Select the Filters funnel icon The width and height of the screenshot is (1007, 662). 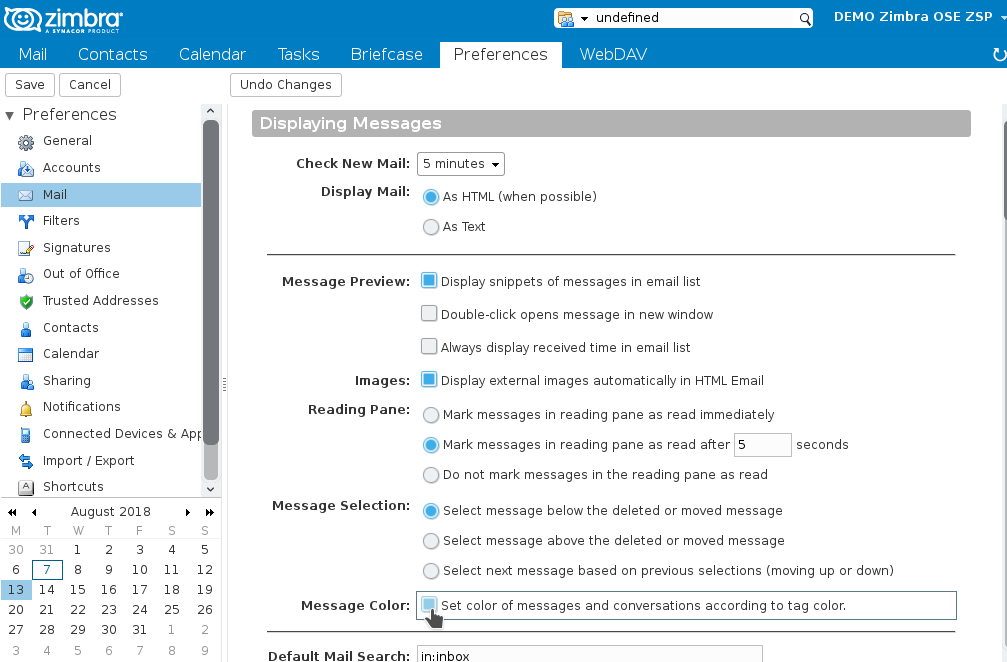[26, 222]
